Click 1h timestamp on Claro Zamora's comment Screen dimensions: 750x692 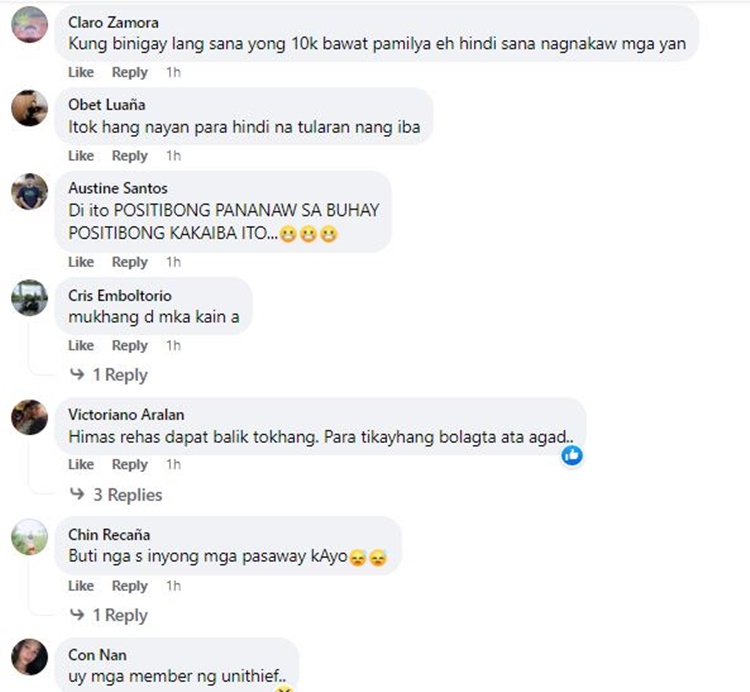point(173,72)
